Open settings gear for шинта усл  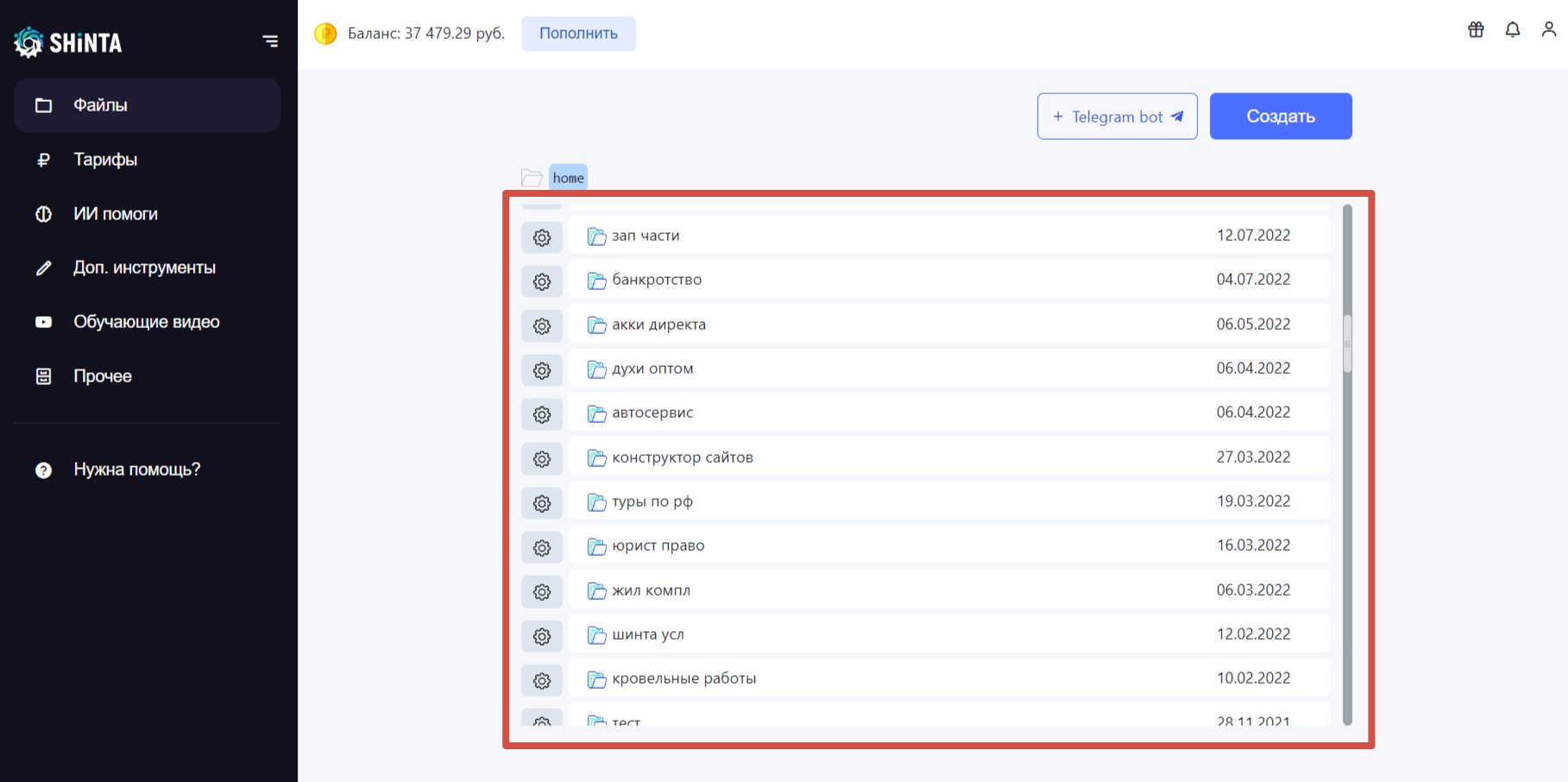(542, 636)
